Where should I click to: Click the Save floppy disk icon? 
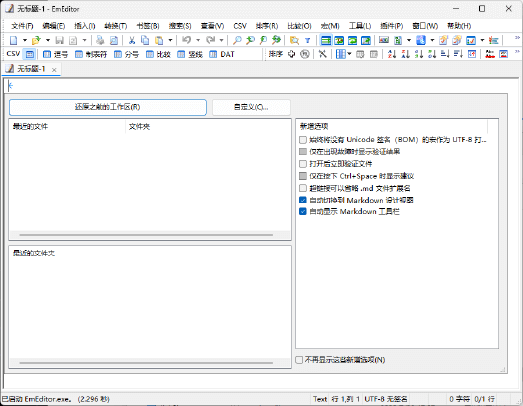point(60,40)
